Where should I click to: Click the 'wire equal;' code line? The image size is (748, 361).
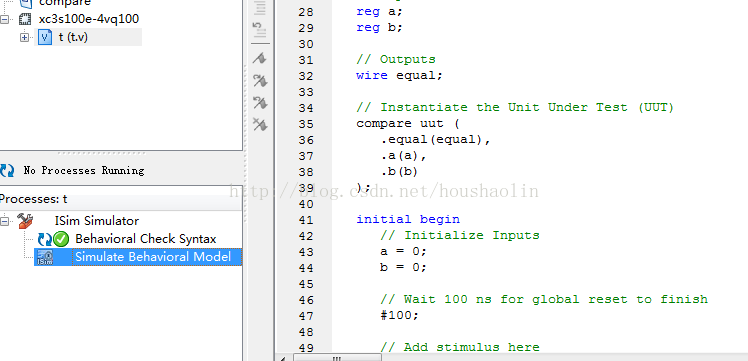pyautogui.click(x=400, y=75)
